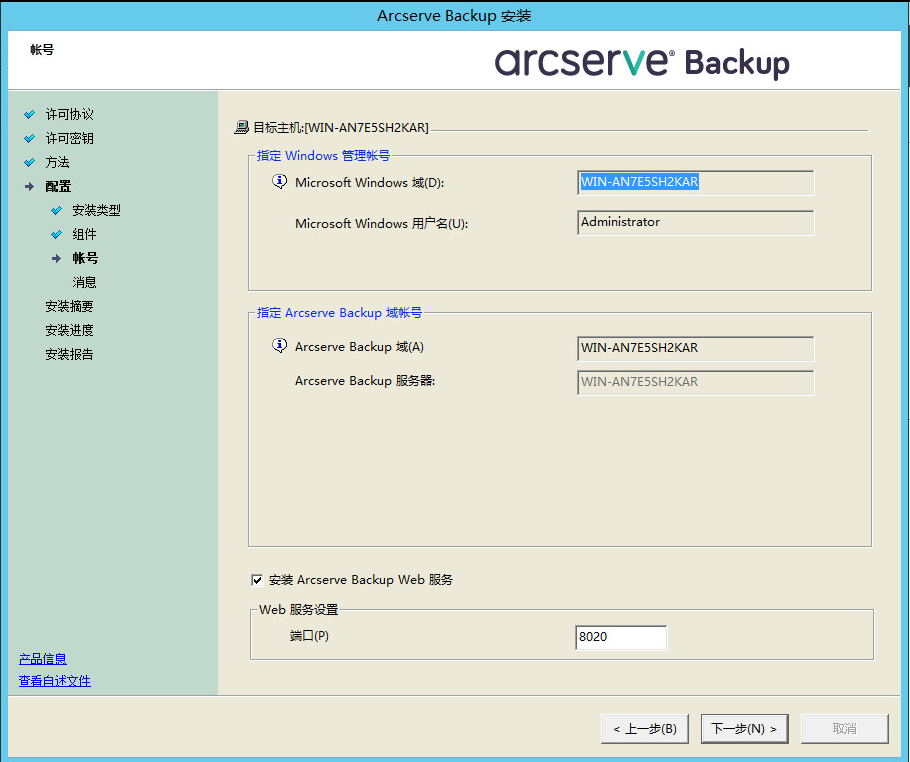Click the 取消 button
The width and height of the screenshot is (910, 762).
[844, 728]
